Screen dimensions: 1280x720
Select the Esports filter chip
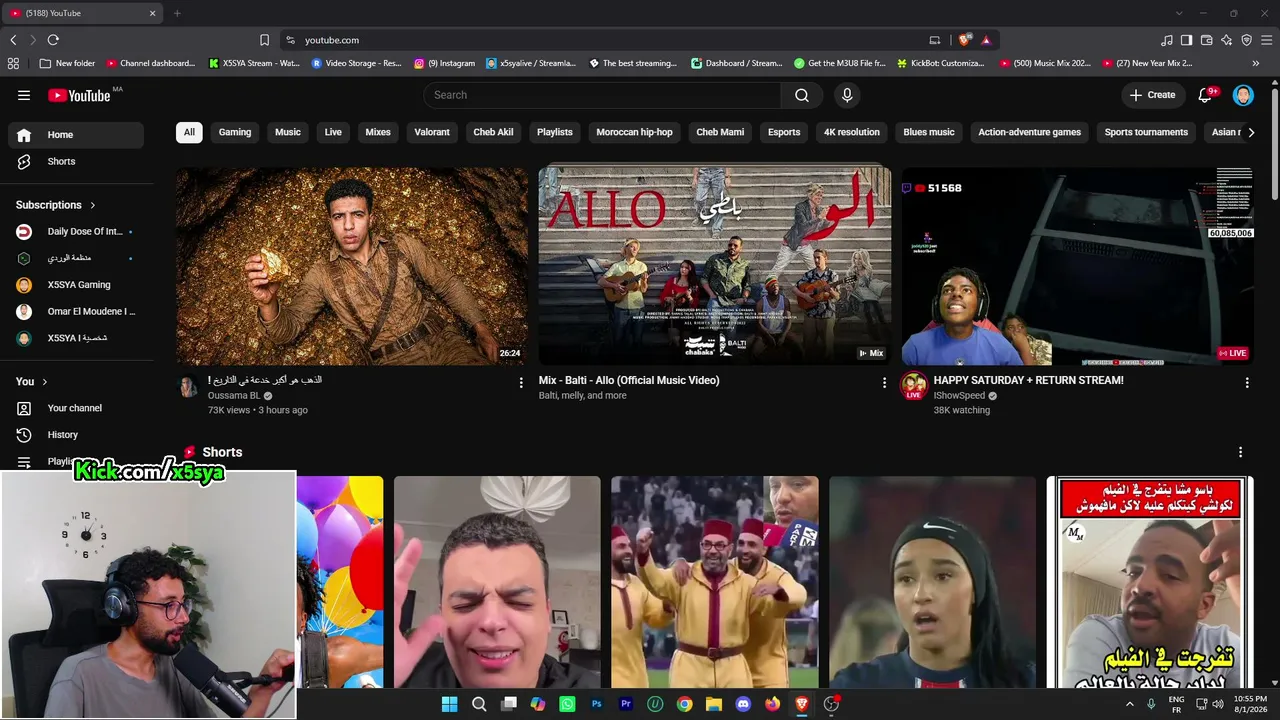pos(784,132)
